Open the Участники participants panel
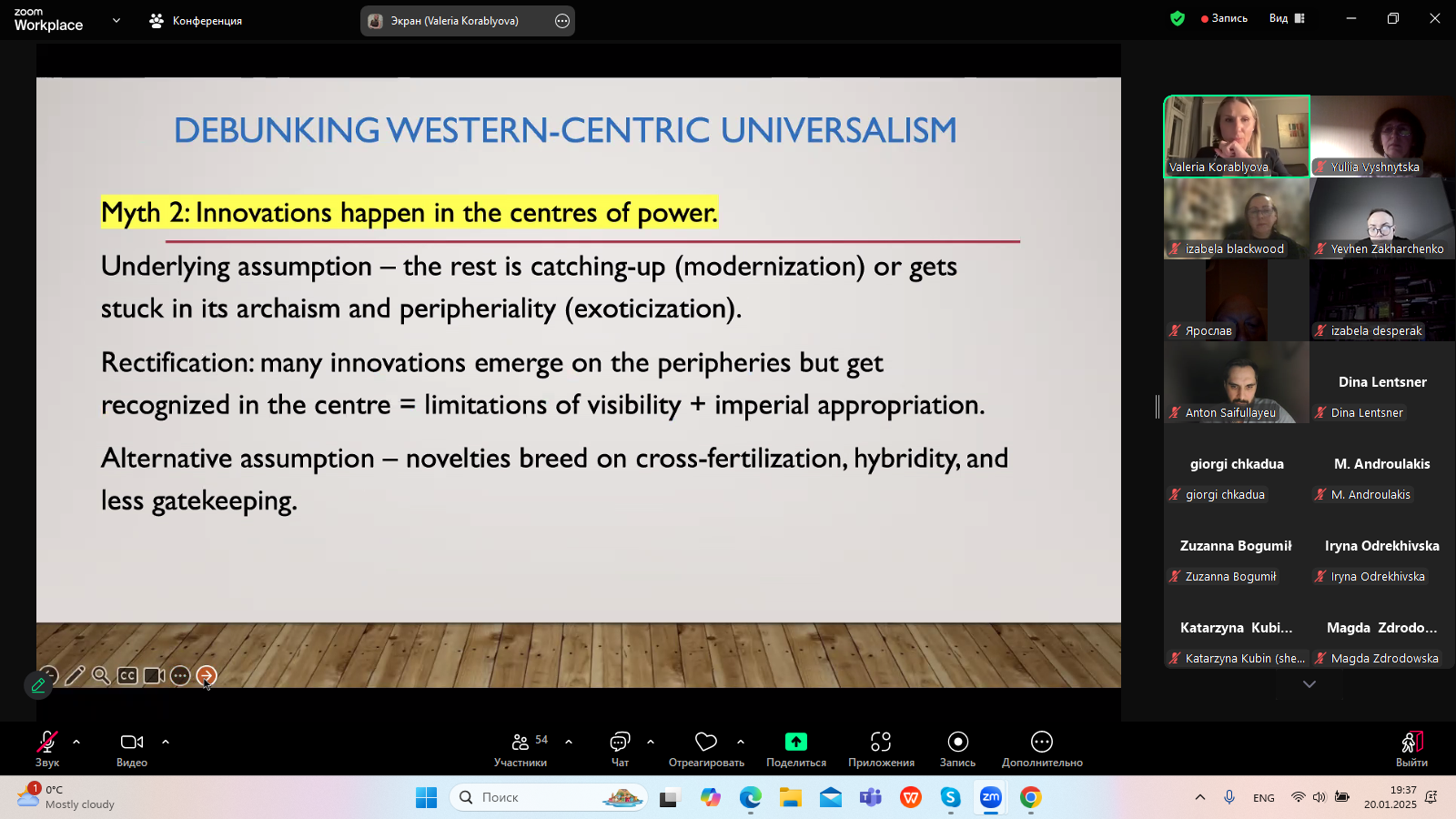 [521, 748]
